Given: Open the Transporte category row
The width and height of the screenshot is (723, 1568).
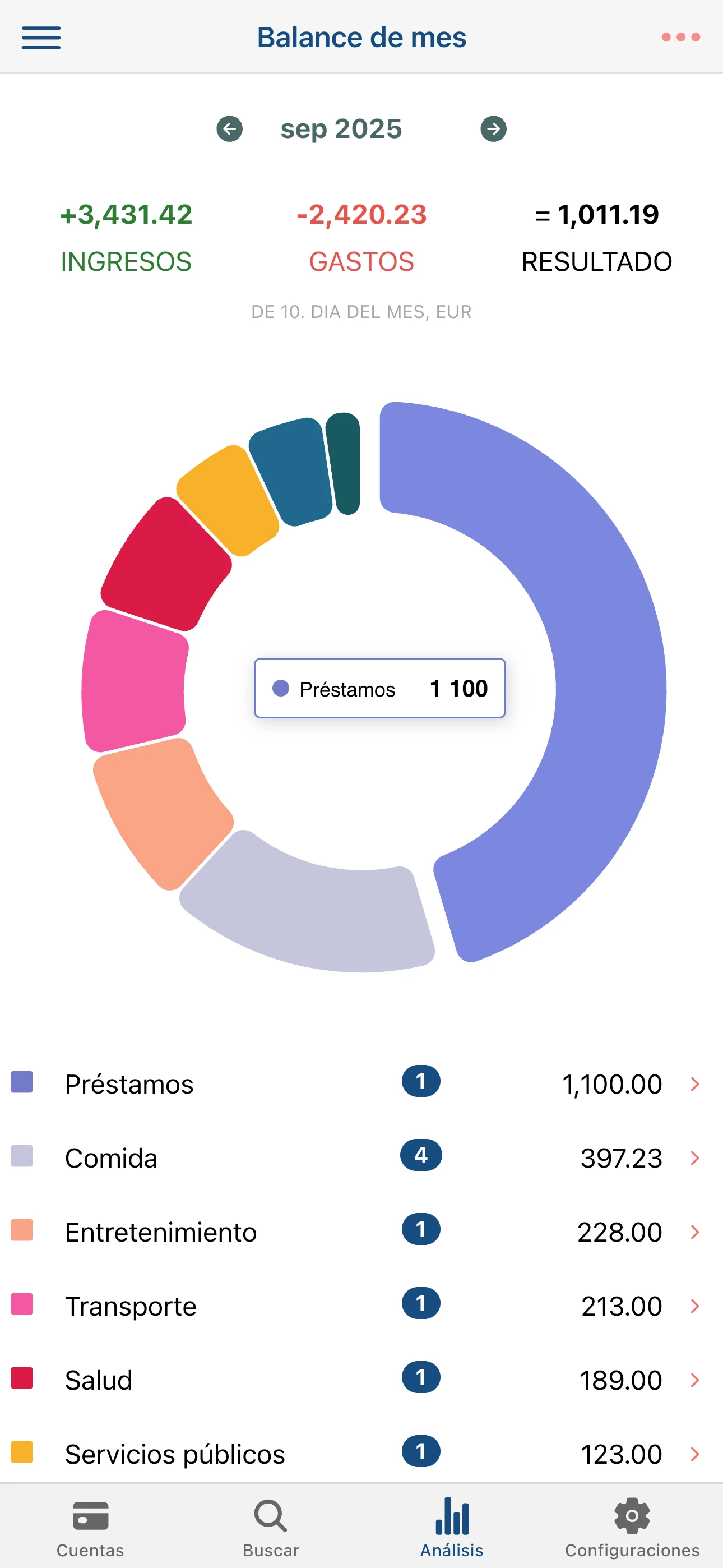Looking at the screenshot, I should [x=243, y=1306].
